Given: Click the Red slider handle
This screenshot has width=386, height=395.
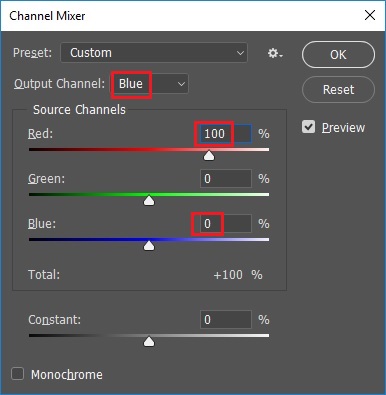Looking at the screenshot, I should pyautogui.click(x=209, y=155).
